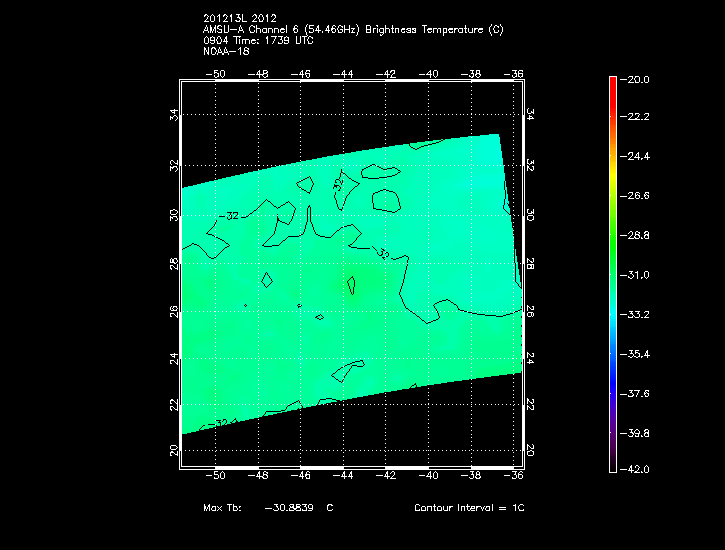The height and width of the screenshot is (550, 725).
Task: Click the Contour Interval = 1C label
Action: coord(469,508)
